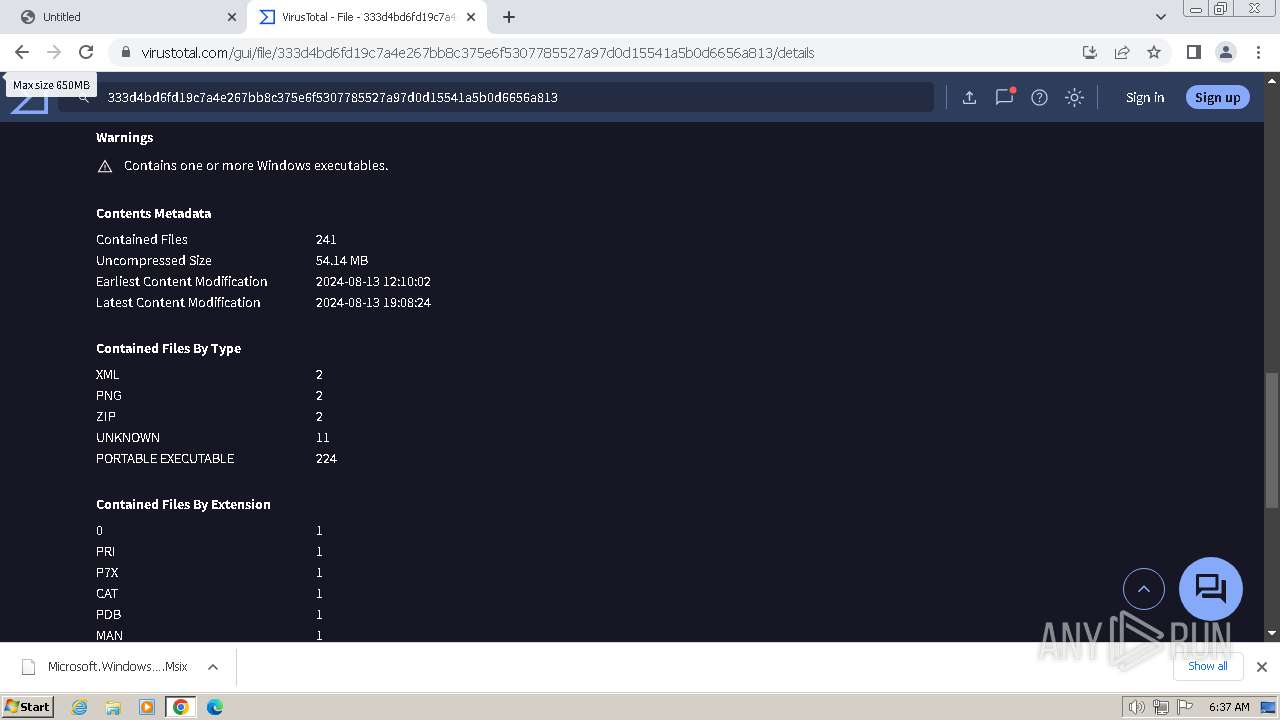Click the scrollbar down arrow

(1272, 633)
